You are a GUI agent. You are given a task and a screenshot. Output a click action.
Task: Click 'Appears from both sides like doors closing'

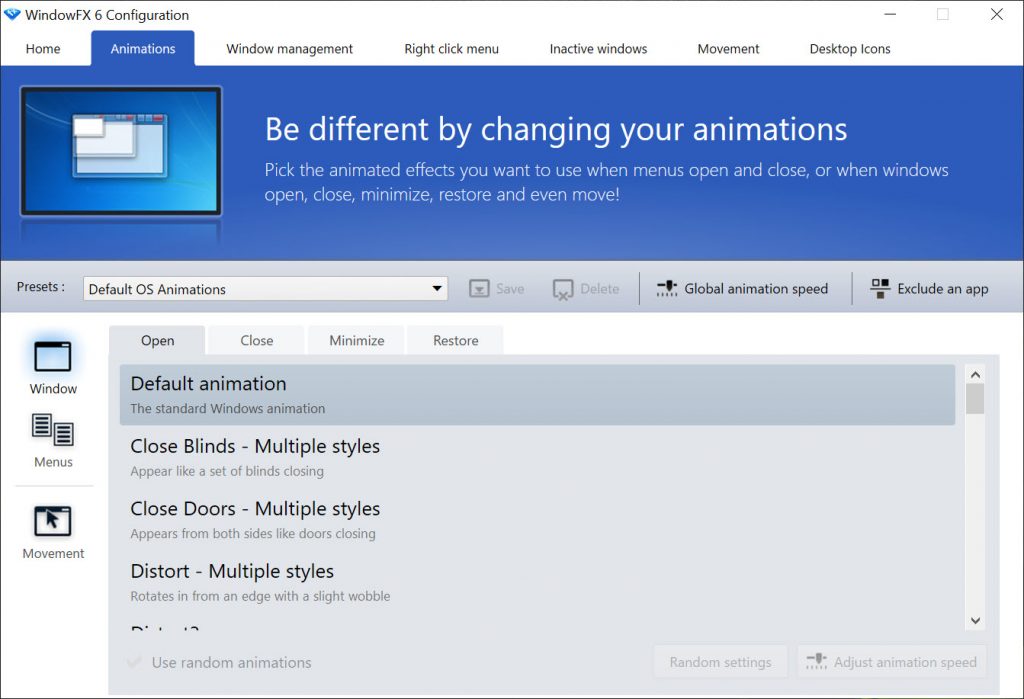pyautogui.click(x=253, y=534)
